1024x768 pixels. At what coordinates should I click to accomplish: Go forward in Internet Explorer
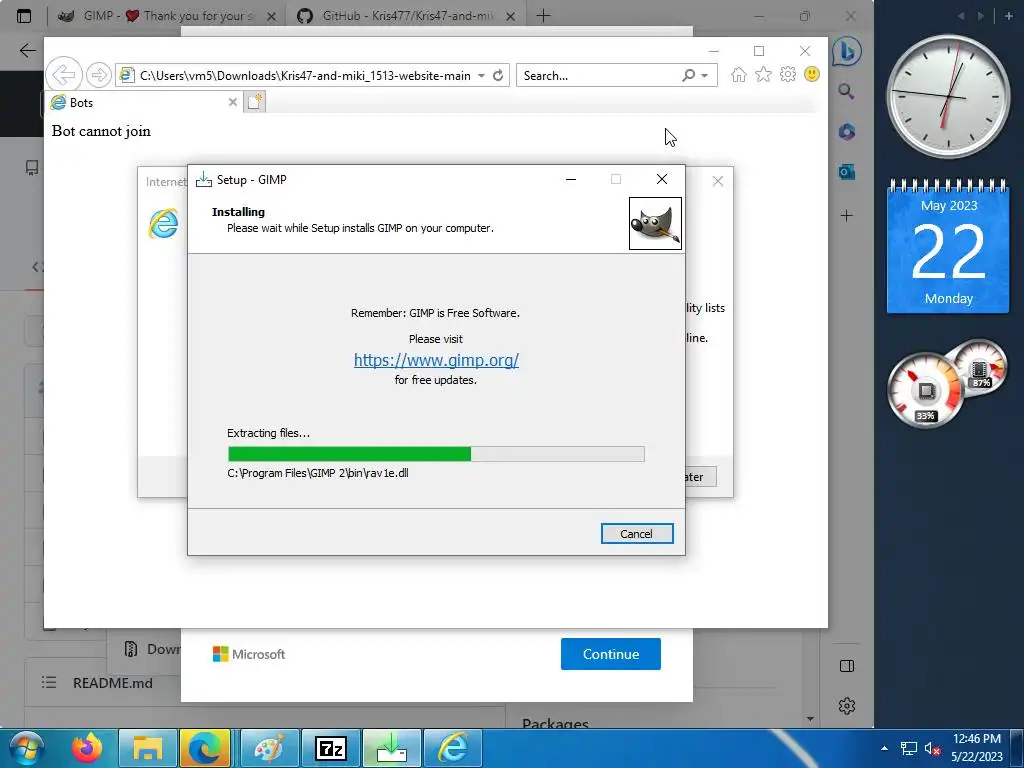click(99, 75)
